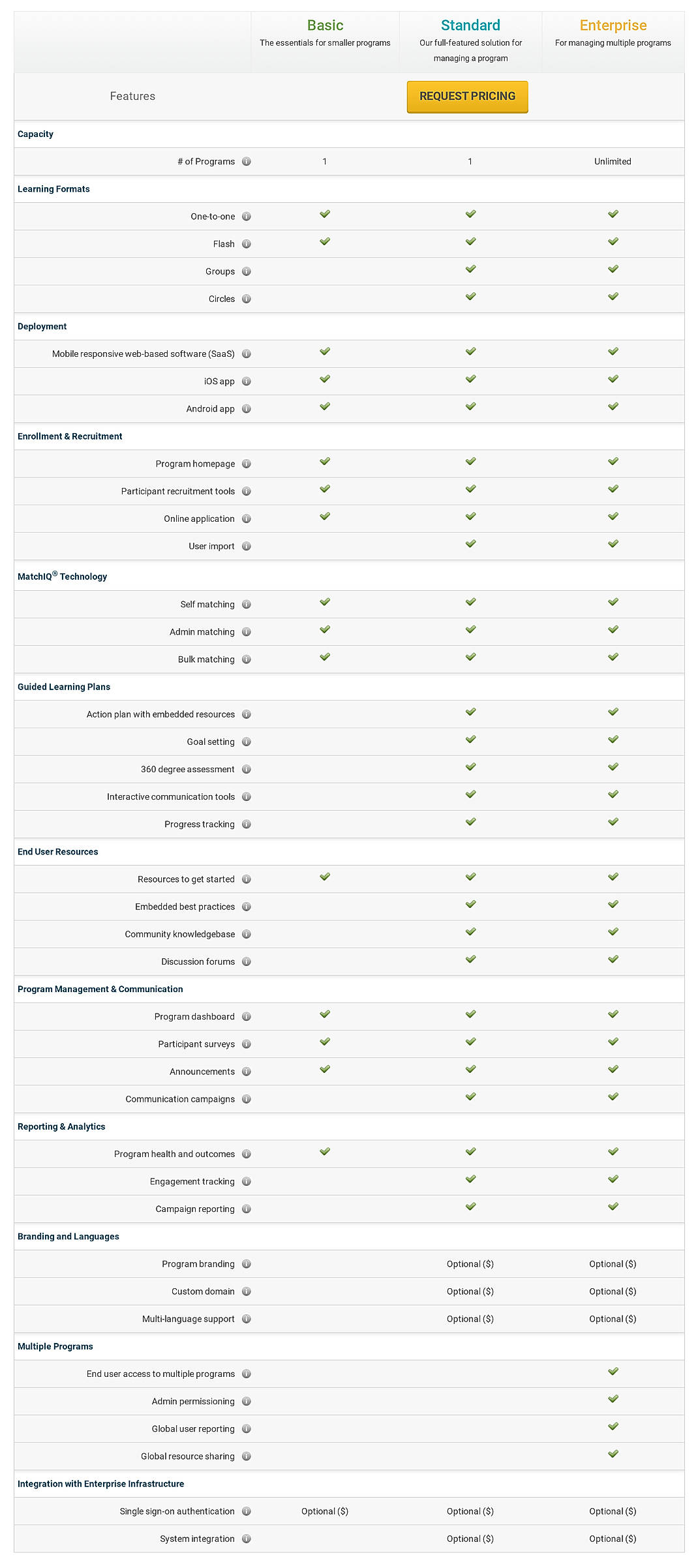The image size is (698, 1568).
Task: Open the info tooltip for iOS app
Action: click(246, 381)
